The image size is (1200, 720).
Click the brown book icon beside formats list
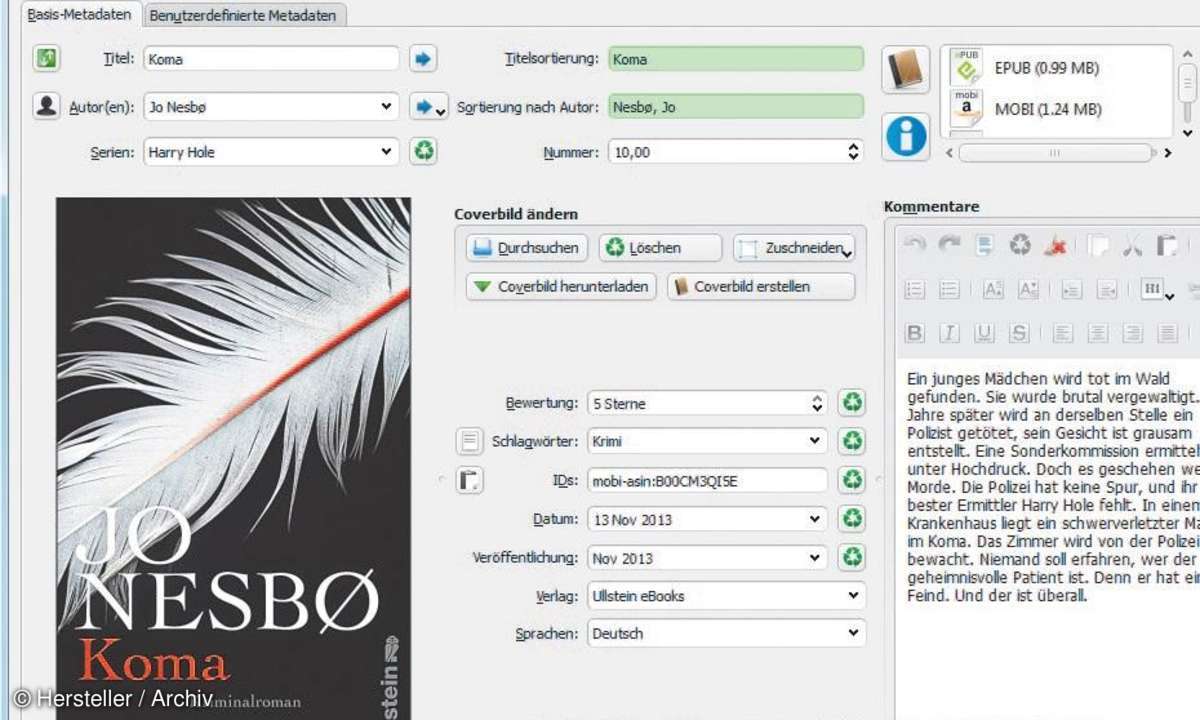tap(906, 69)
